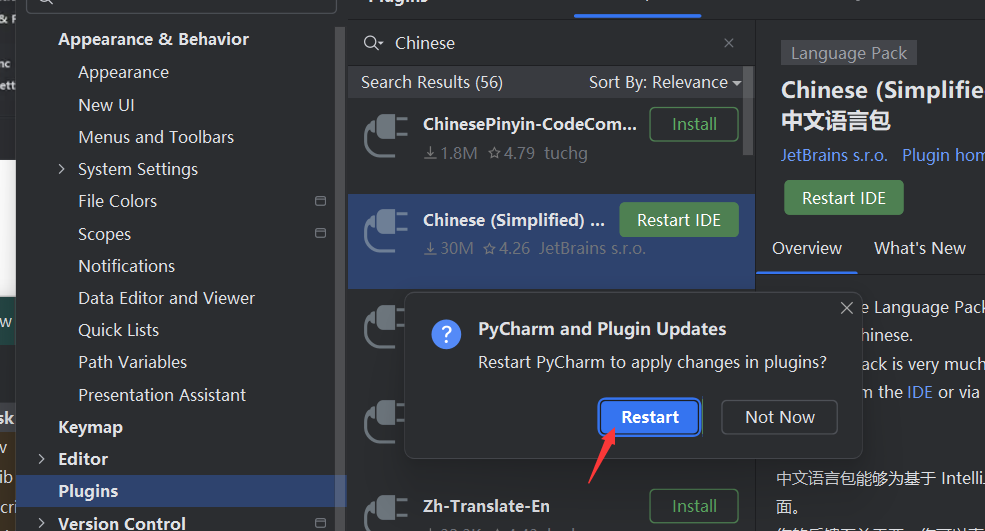Open the Sort By: Relevance dropdown
This screenshot has height=531, width=985.
(x=665, y=82)
